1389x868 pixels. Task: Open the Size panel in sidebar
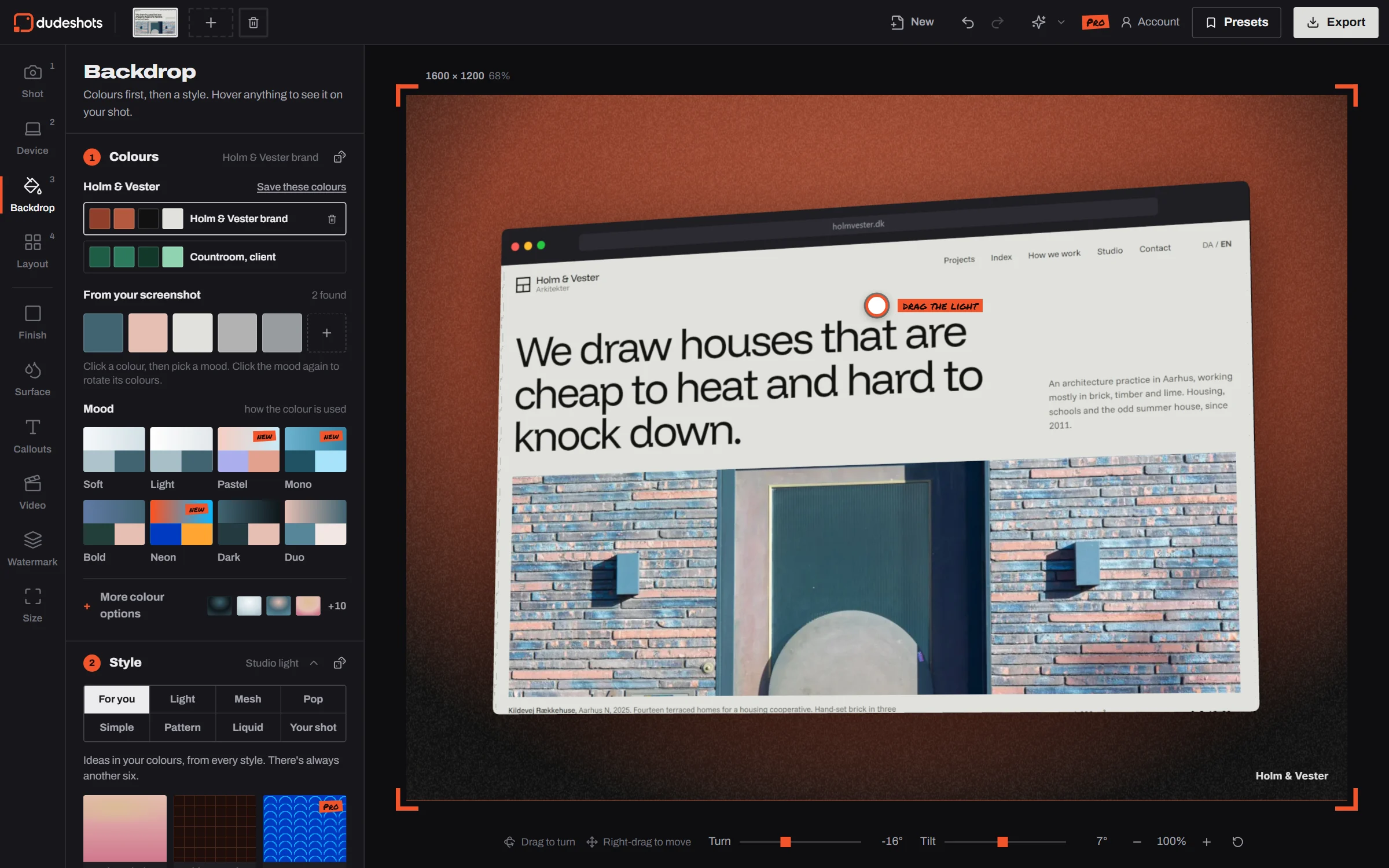pos(32,605)
